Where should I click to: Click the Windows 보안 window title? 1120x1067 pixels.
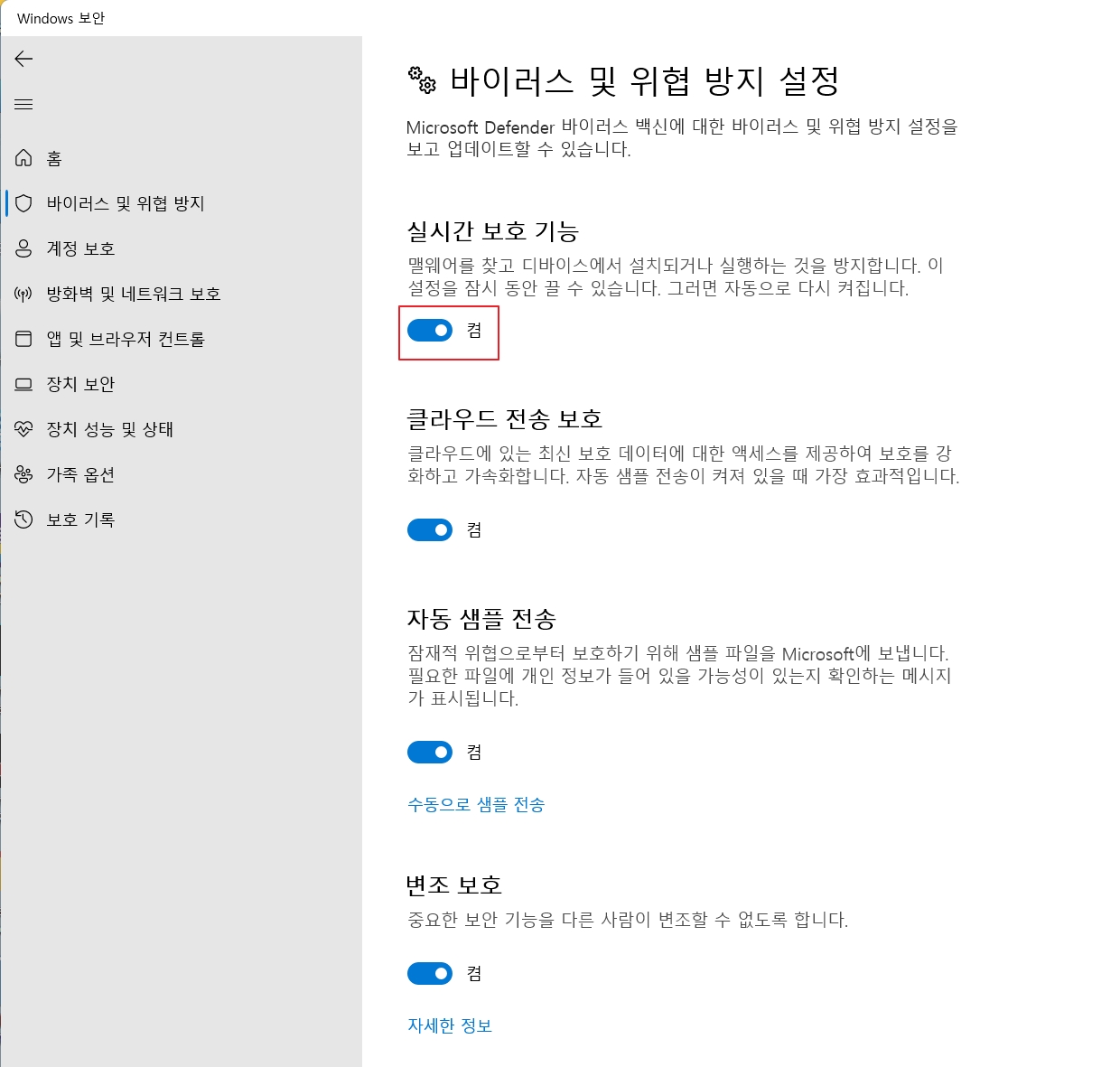pyautogui.click(x=61, y=18)
